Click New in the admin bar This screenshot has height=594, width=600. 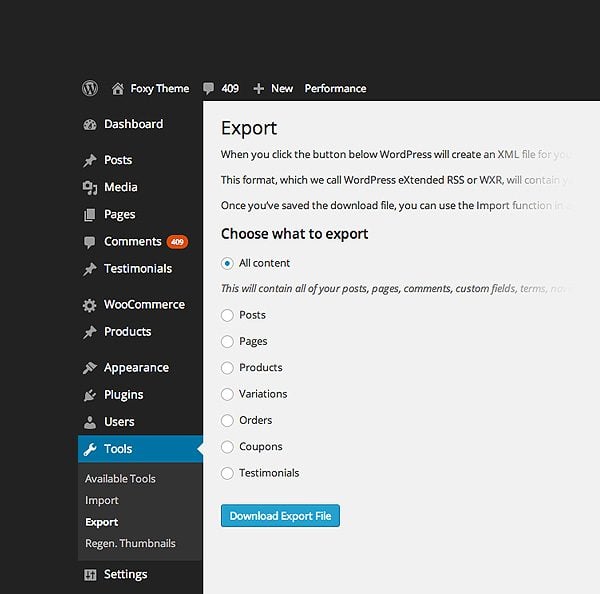[x=282, y=89]
